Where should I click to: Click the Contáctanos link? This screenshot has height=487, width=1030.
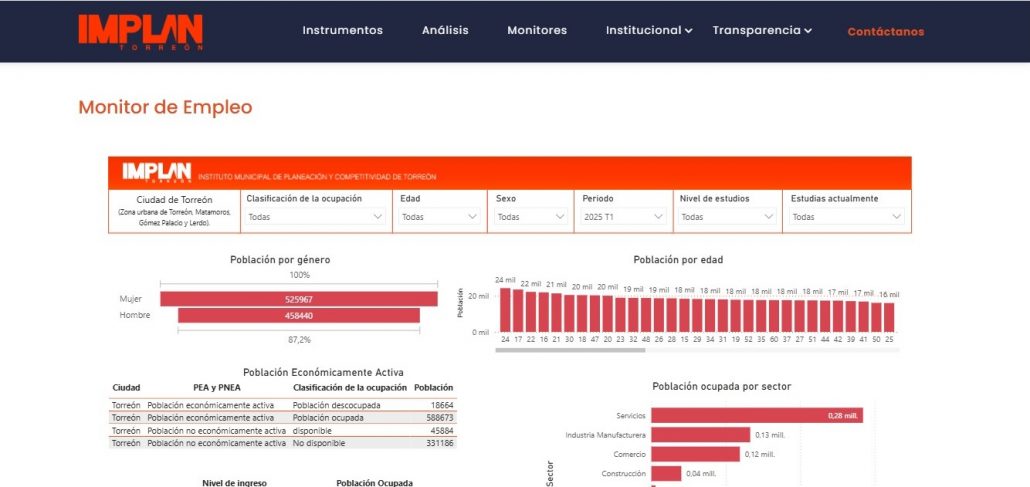tap(885, 31)
